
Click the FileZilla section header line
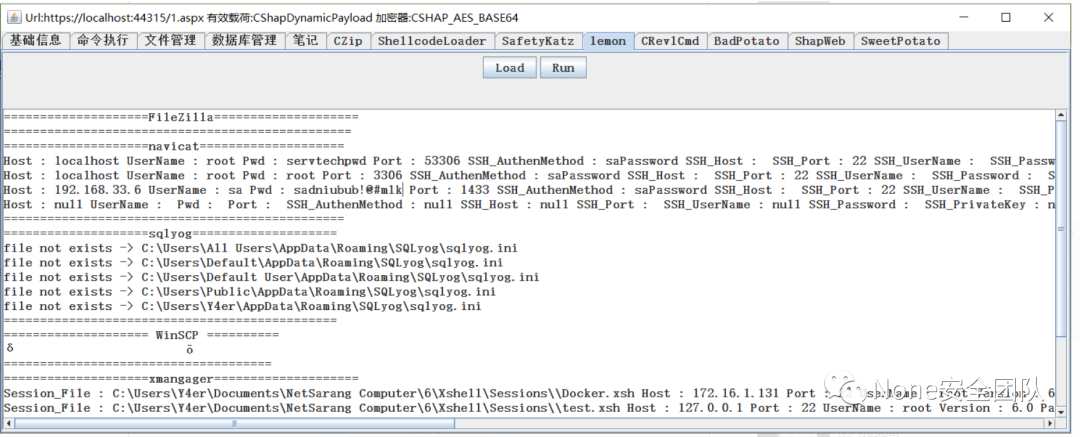pyautogui.click(x=181, y=116)
